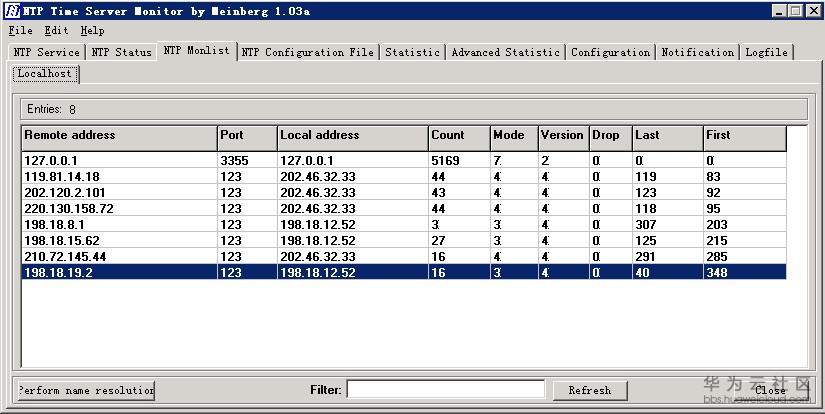Select the 202.120.2.101 row

[x=404, y=193]
